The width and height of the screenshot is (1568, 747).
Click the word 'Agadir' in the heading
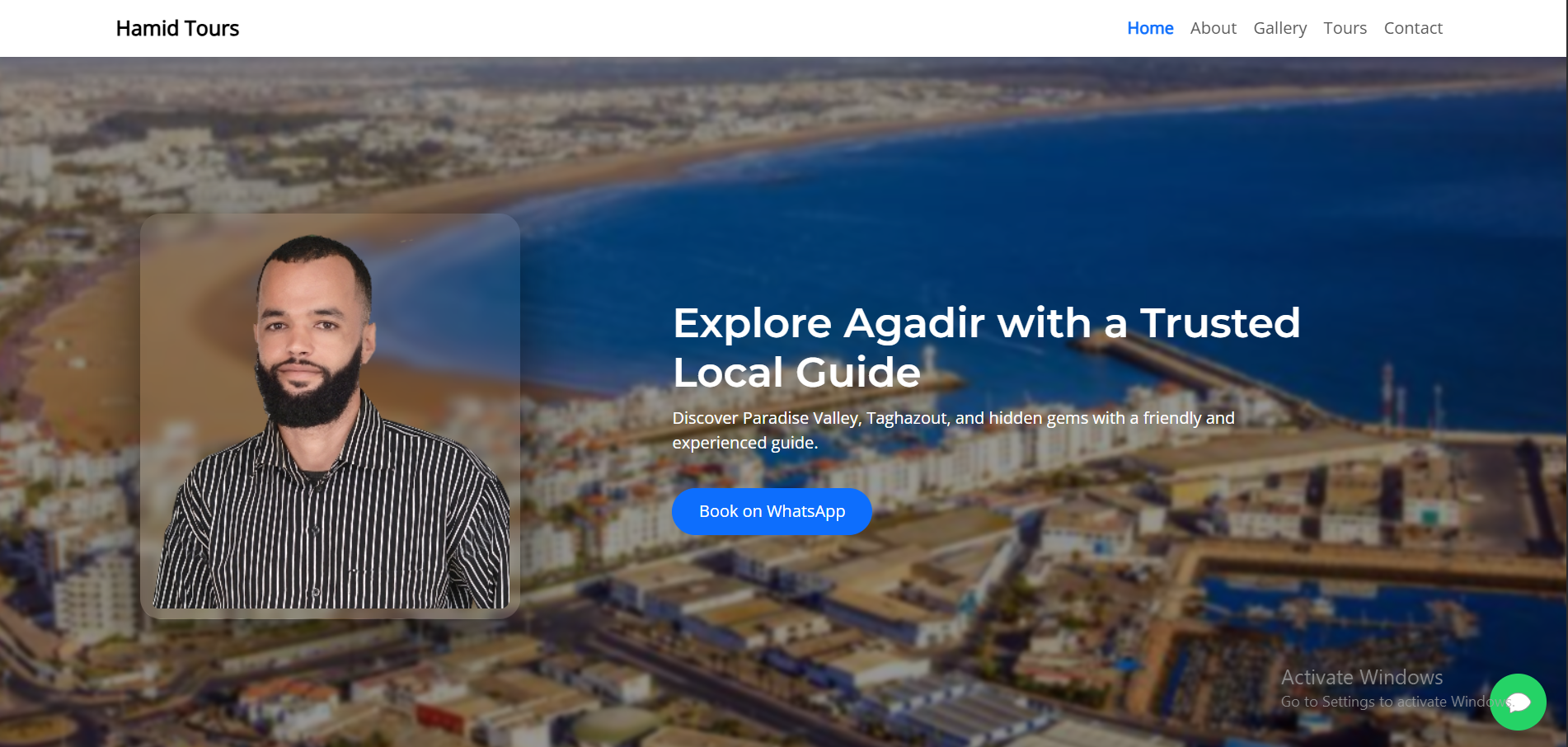tap(913, 322)
